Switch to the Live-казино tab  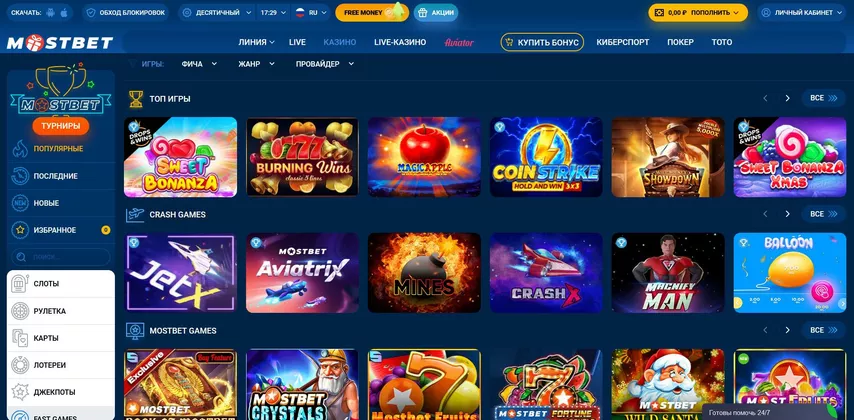(400, 42)
